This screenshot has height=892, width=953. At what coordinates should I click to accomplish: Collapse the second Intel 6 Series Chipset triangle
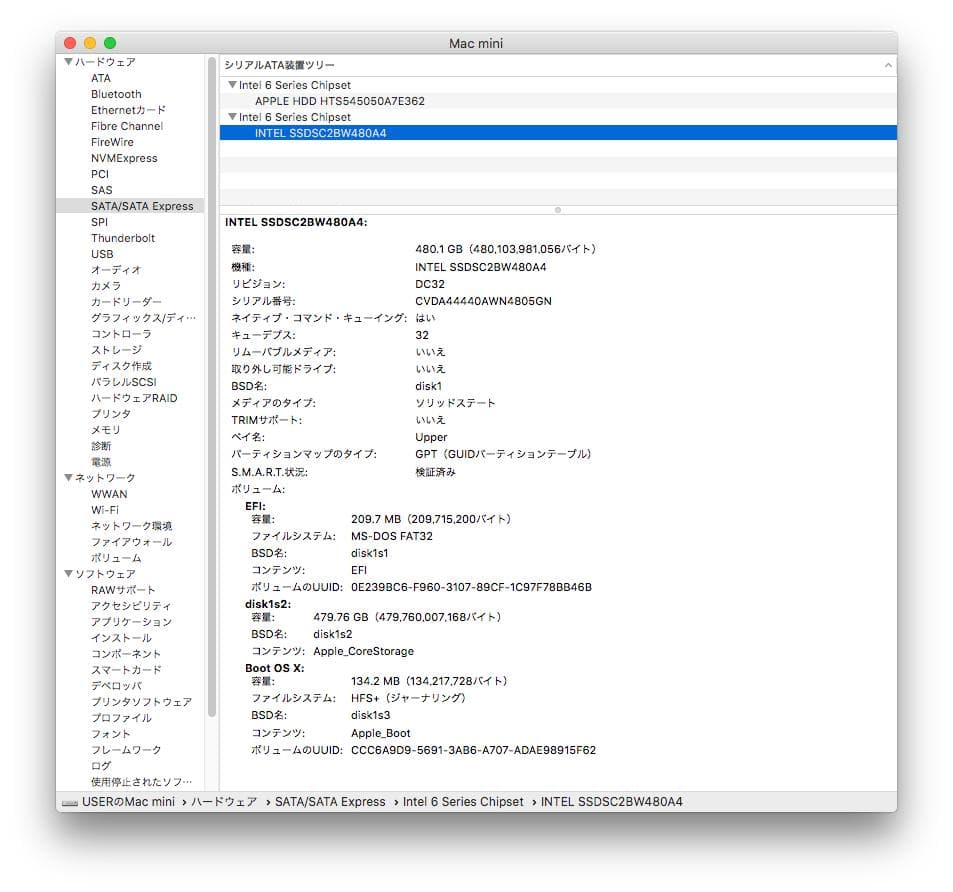tap(232, 117)
